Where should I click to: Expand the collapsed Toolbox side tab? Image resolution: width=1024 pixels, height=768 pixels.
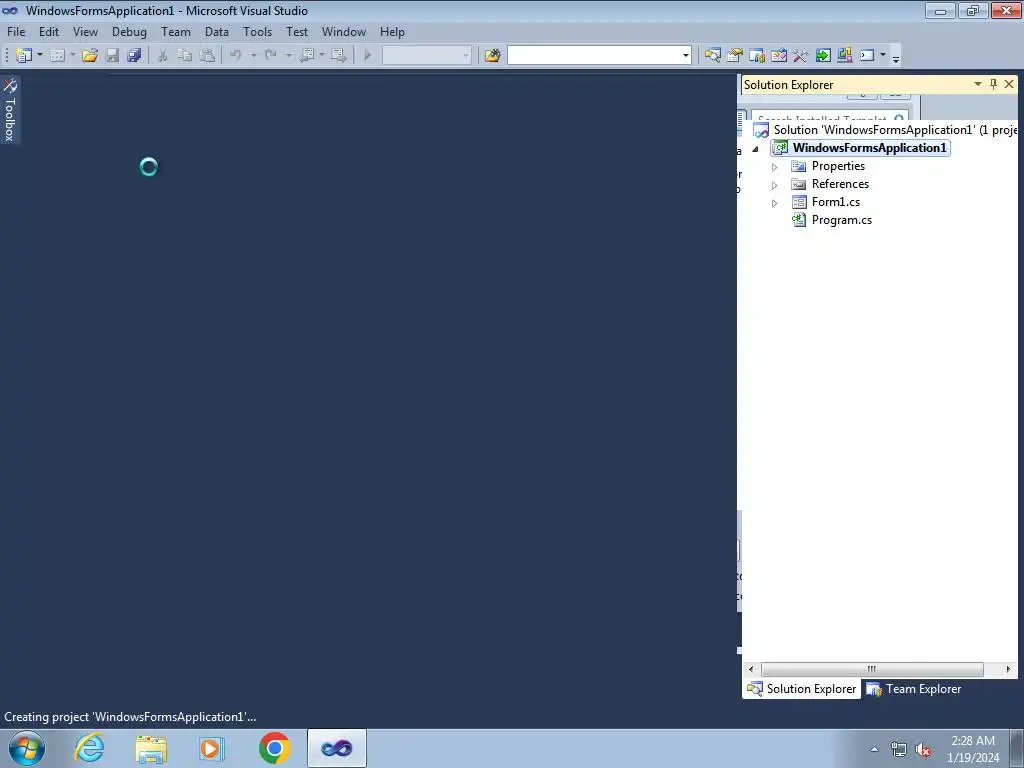pos(10,110)
